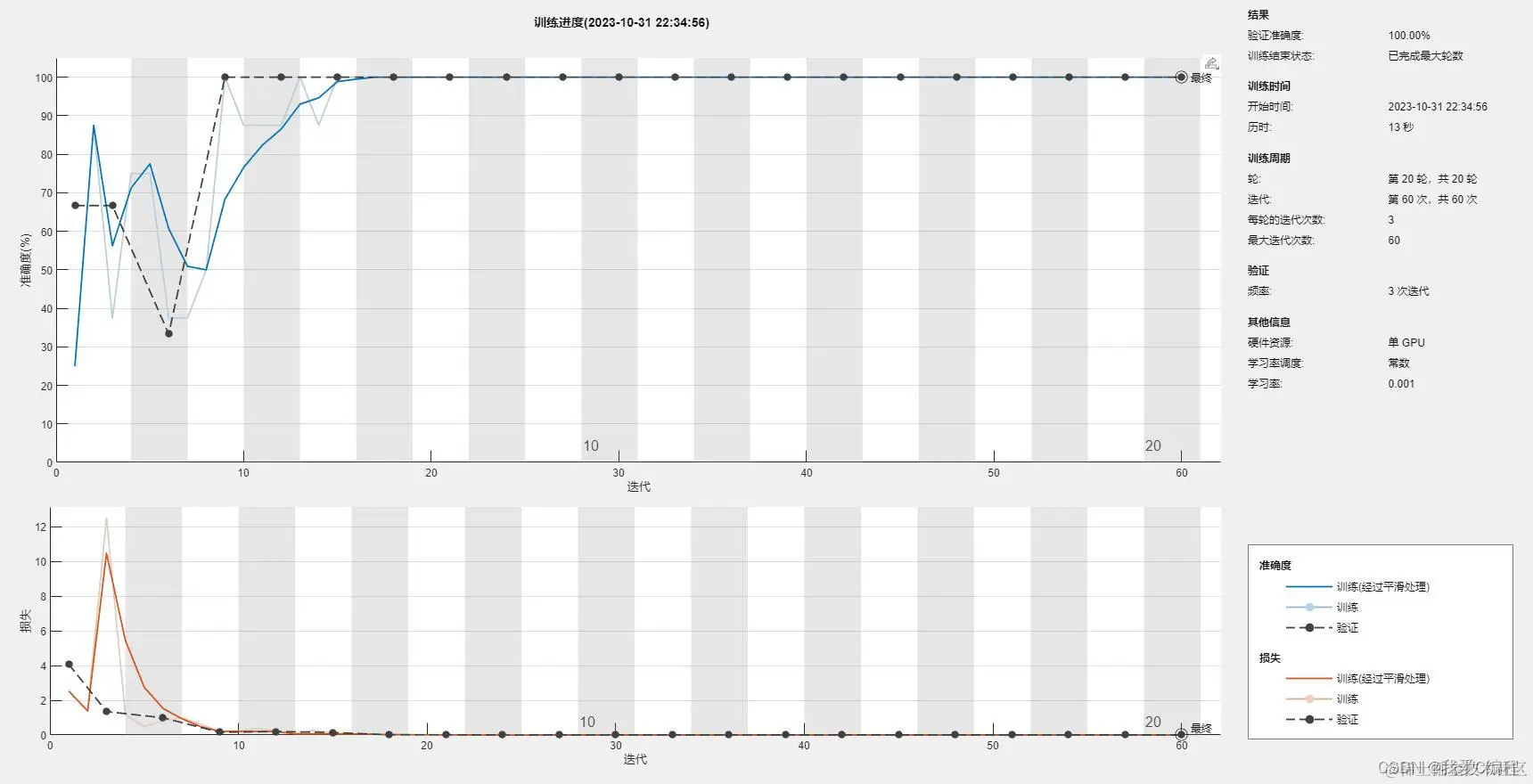Viewport: 1533px width, 784px height.
Task: Select the 第 60 次，共 60 次 value
Action: pyautogui.click(x=1432, y=200)
